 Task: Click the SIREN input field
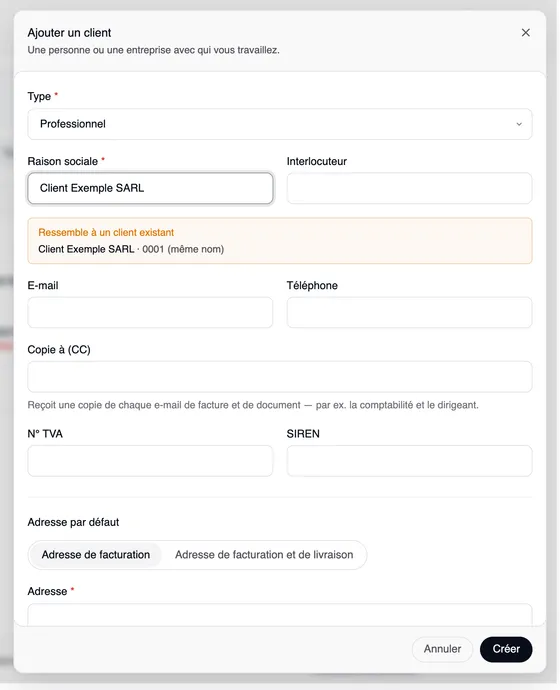click(x=409, y=461)
